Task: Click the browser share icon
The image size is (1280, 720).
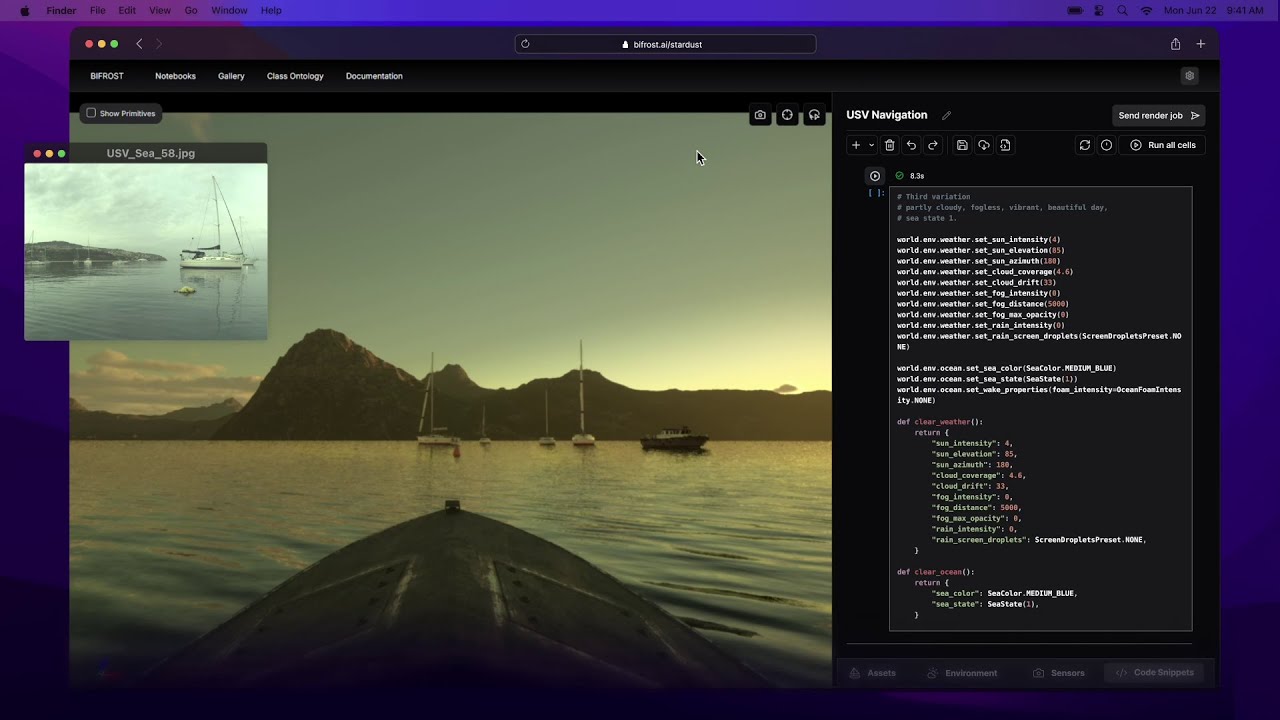Action: click(1176, 44)
